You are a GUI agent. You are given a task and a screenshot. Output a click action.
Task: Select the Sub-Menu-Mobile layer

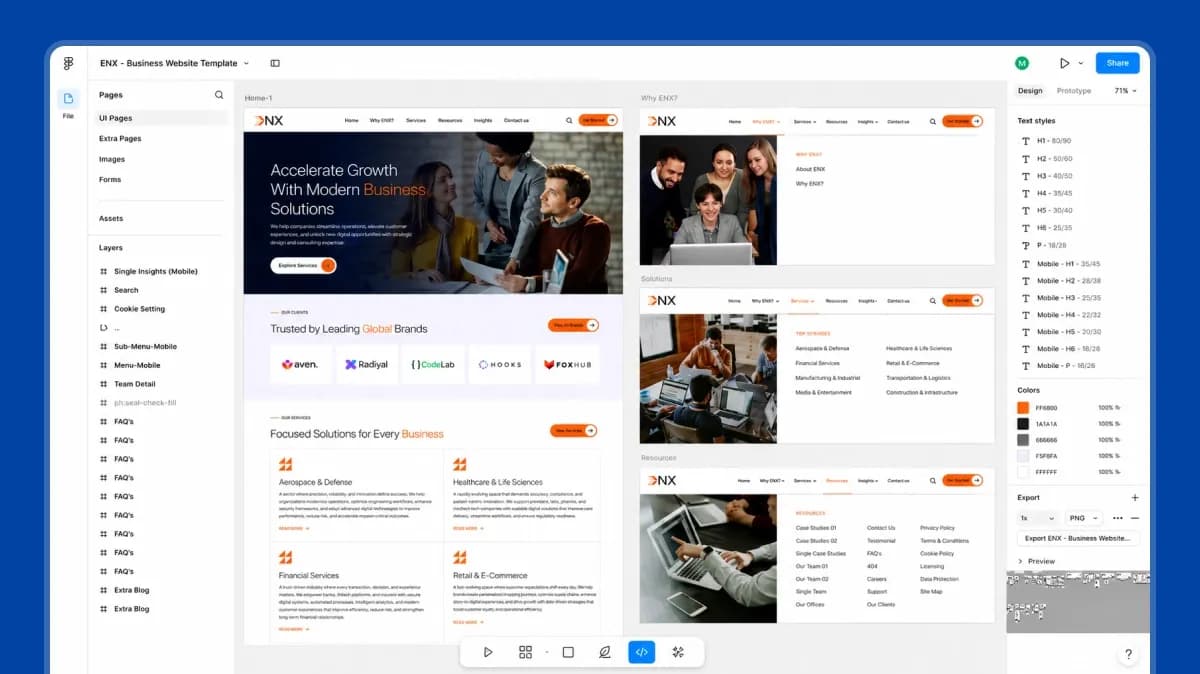point(145,346)
